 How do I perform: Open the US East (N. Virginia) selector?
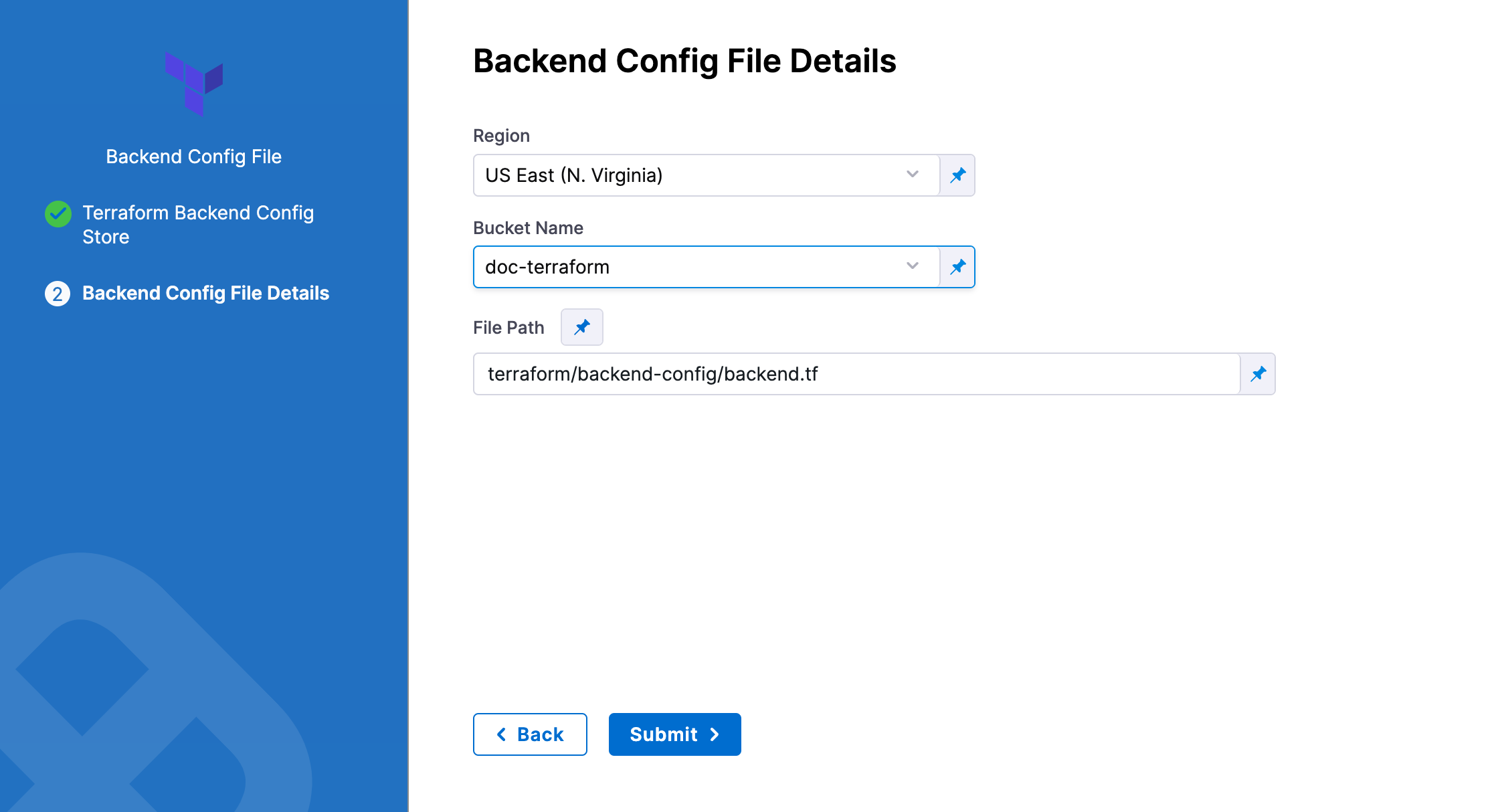point(689,175)
